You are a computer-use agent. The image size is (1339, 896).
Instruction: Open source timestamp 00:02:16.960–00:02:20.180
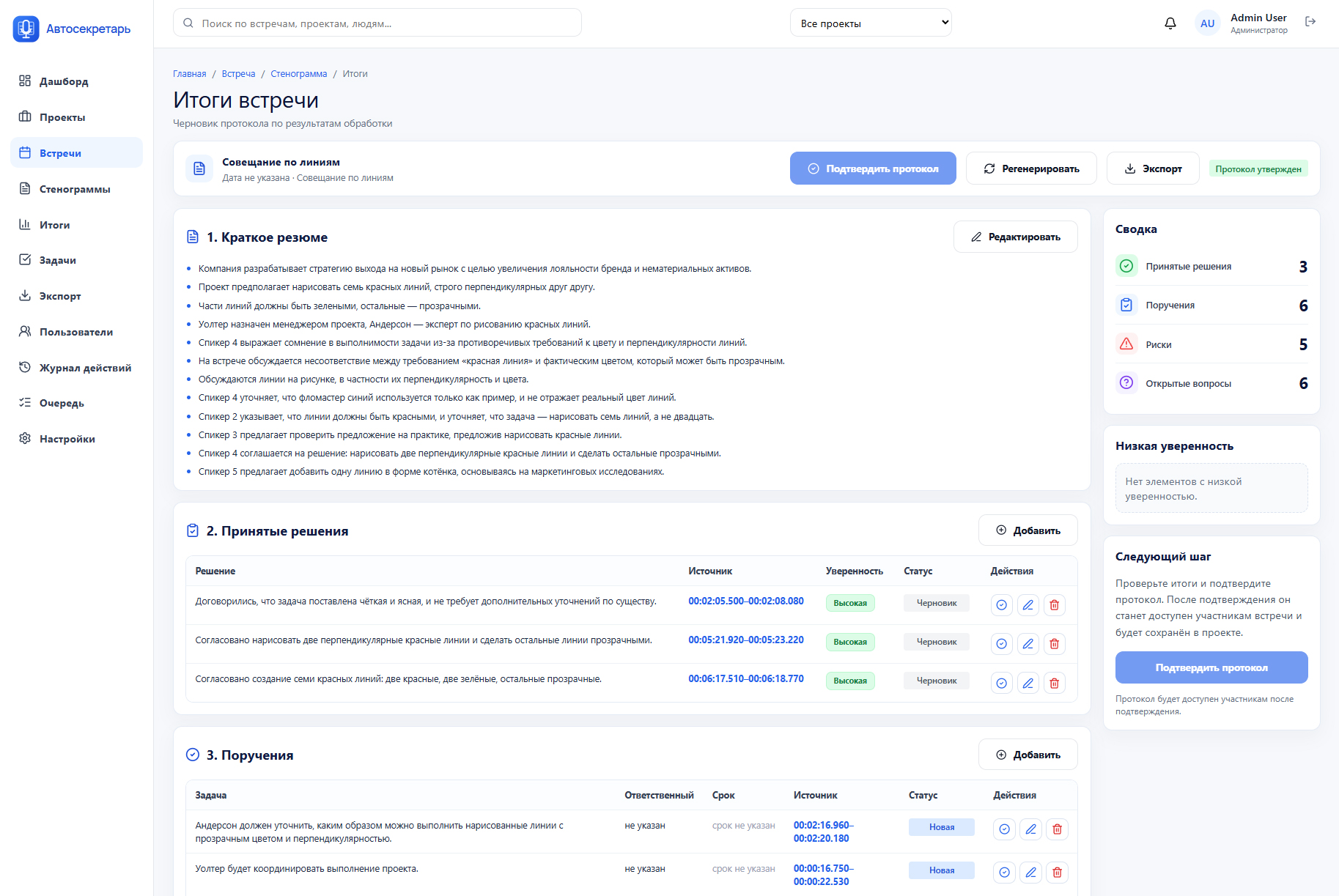(824, 832)
